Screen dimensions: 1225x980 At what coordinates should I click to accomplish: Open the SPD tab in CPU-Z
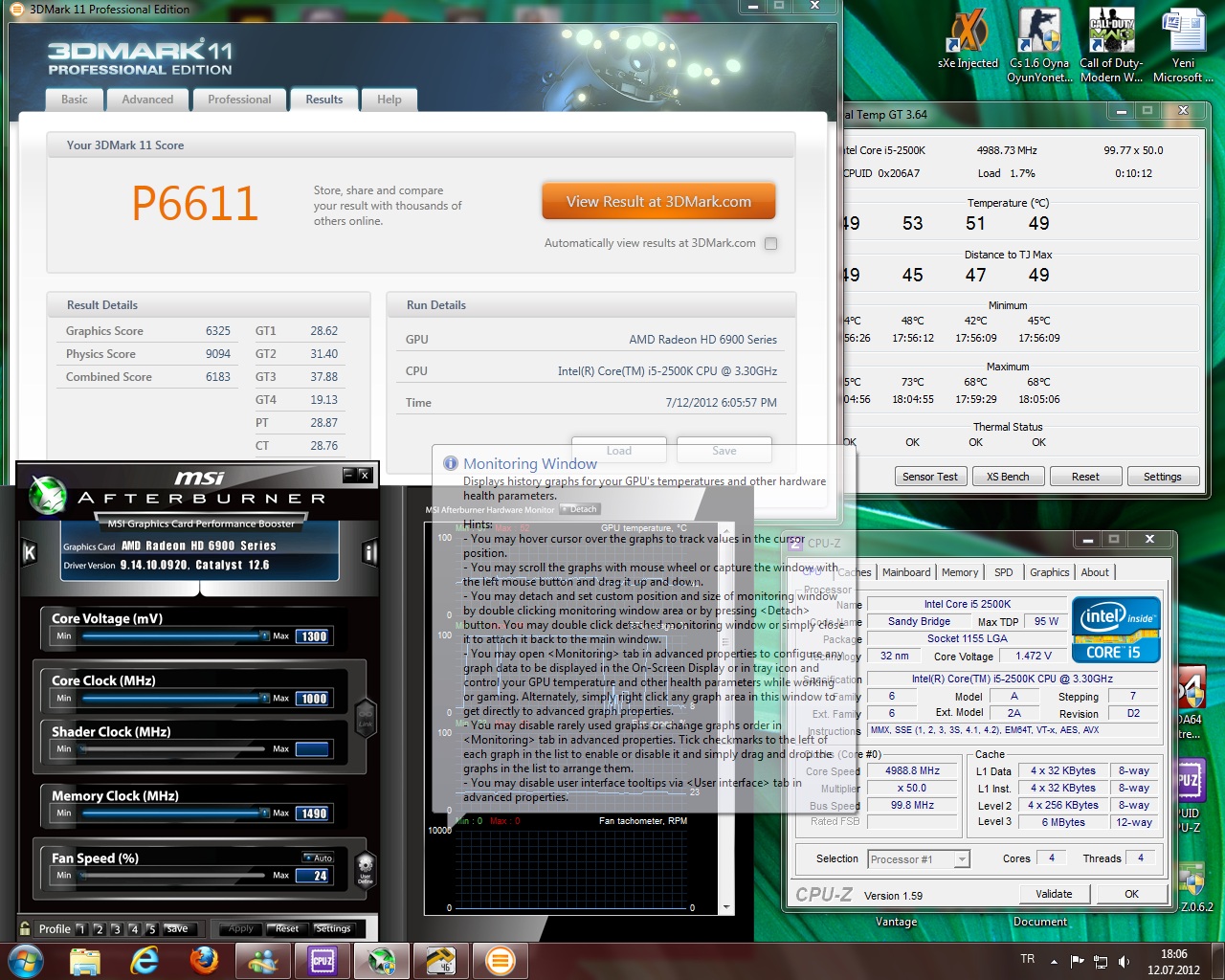[1003, 572]
